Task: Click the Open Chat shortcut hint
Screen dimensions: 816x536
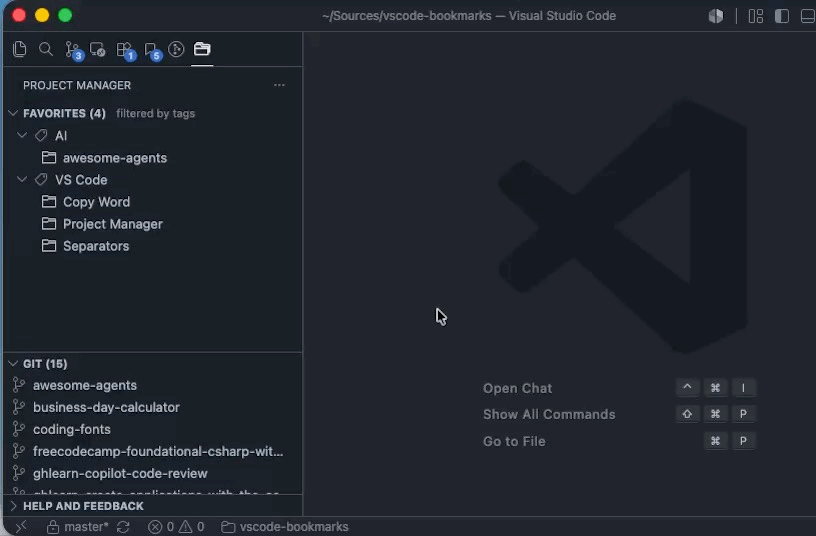Action: click(517, 388)
